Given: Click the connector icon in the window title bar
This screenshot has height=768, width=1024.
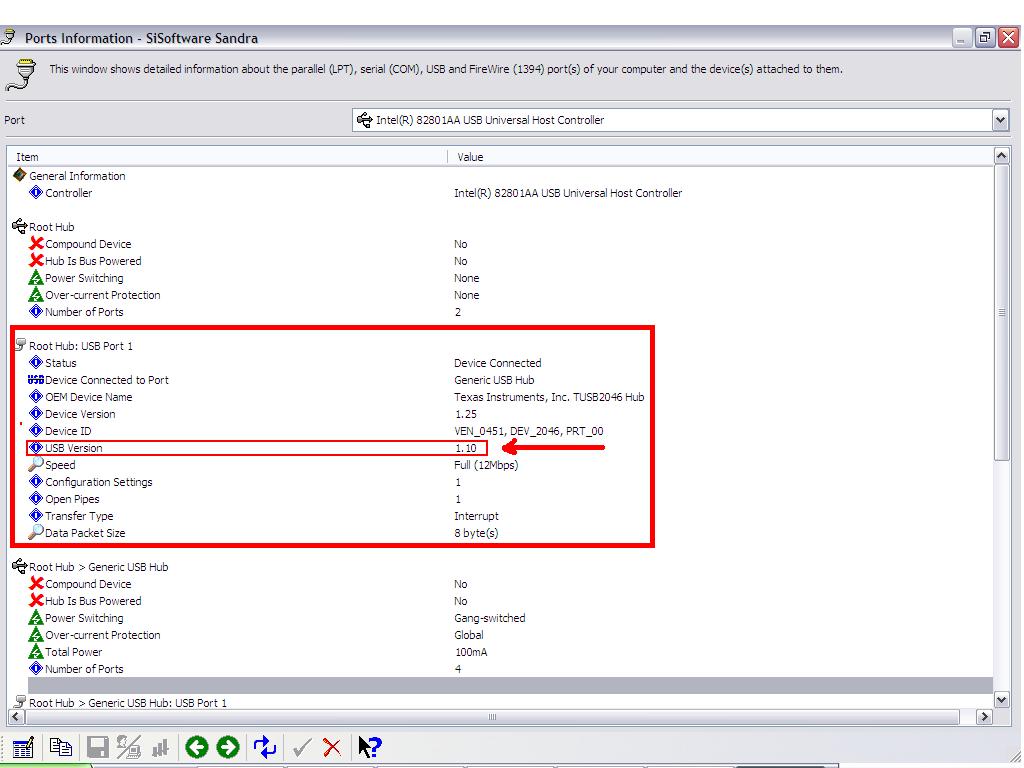Looking at the screenshot, I should [8, 37].
